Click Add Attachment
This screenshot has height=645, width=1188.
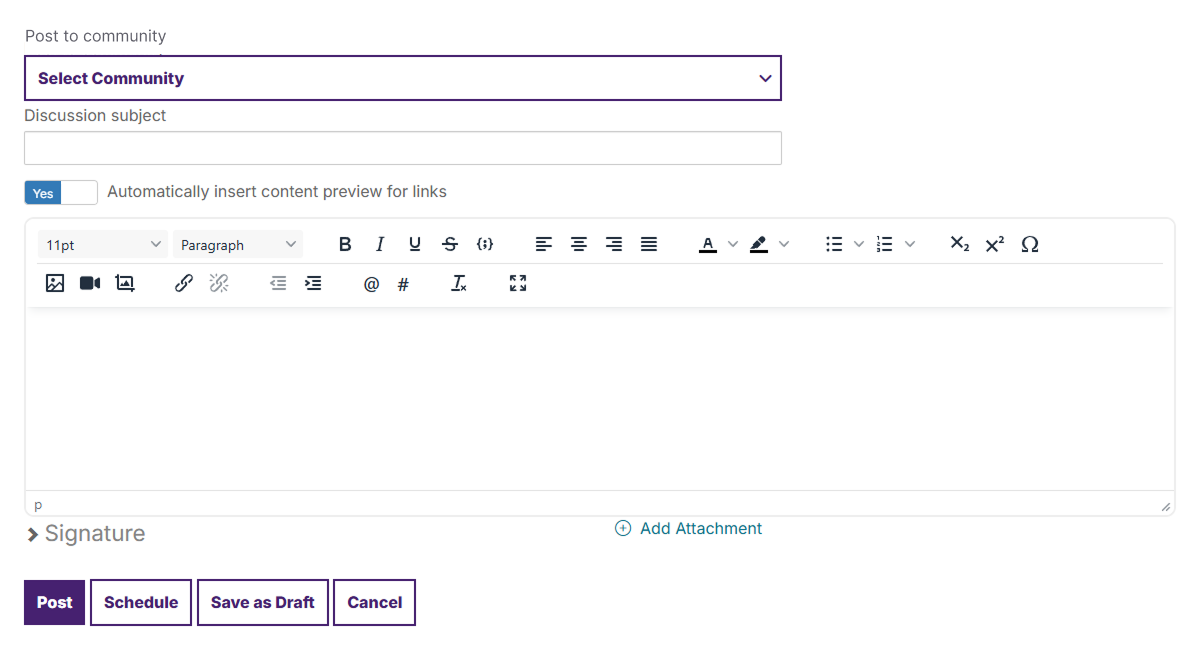coord(688,528)
